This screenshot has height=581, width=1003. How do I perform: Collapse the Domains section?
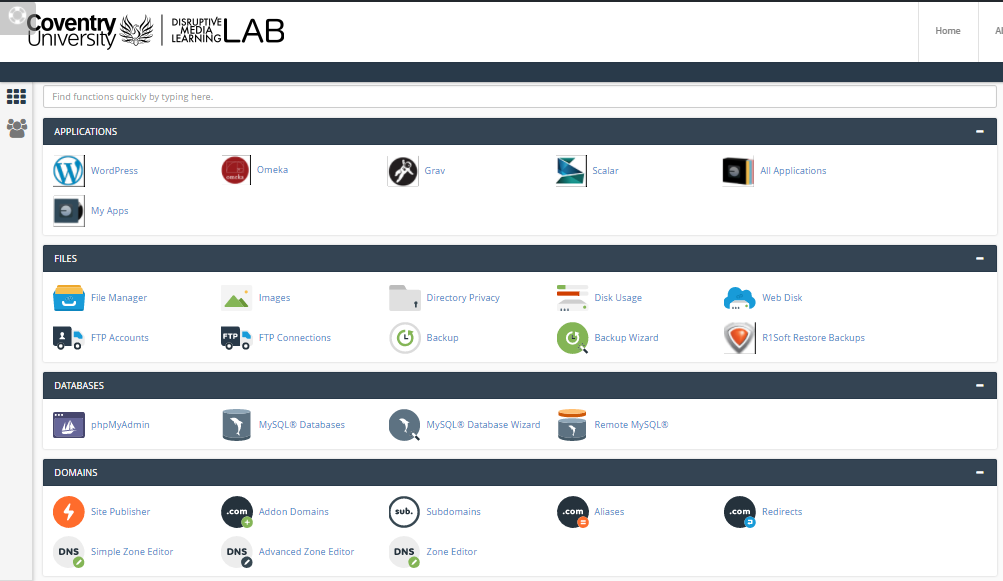pyautogui.click(x=979, y=473)
